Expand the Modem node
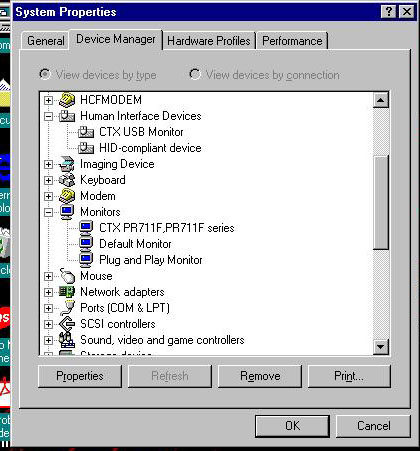This screenshot has height=451, width=420. point(48,196)
